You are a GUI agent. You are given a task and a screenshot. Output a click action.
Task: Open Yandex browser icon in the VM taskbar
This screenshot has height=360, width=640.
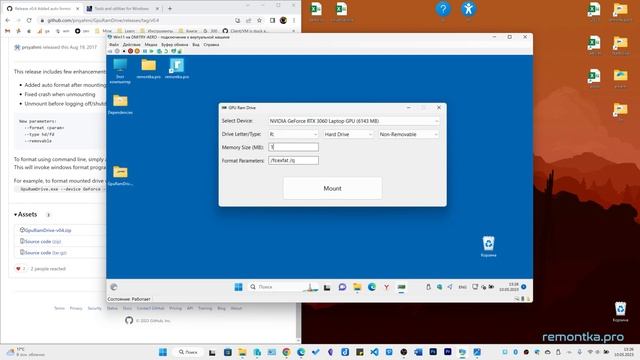(386, 287)
